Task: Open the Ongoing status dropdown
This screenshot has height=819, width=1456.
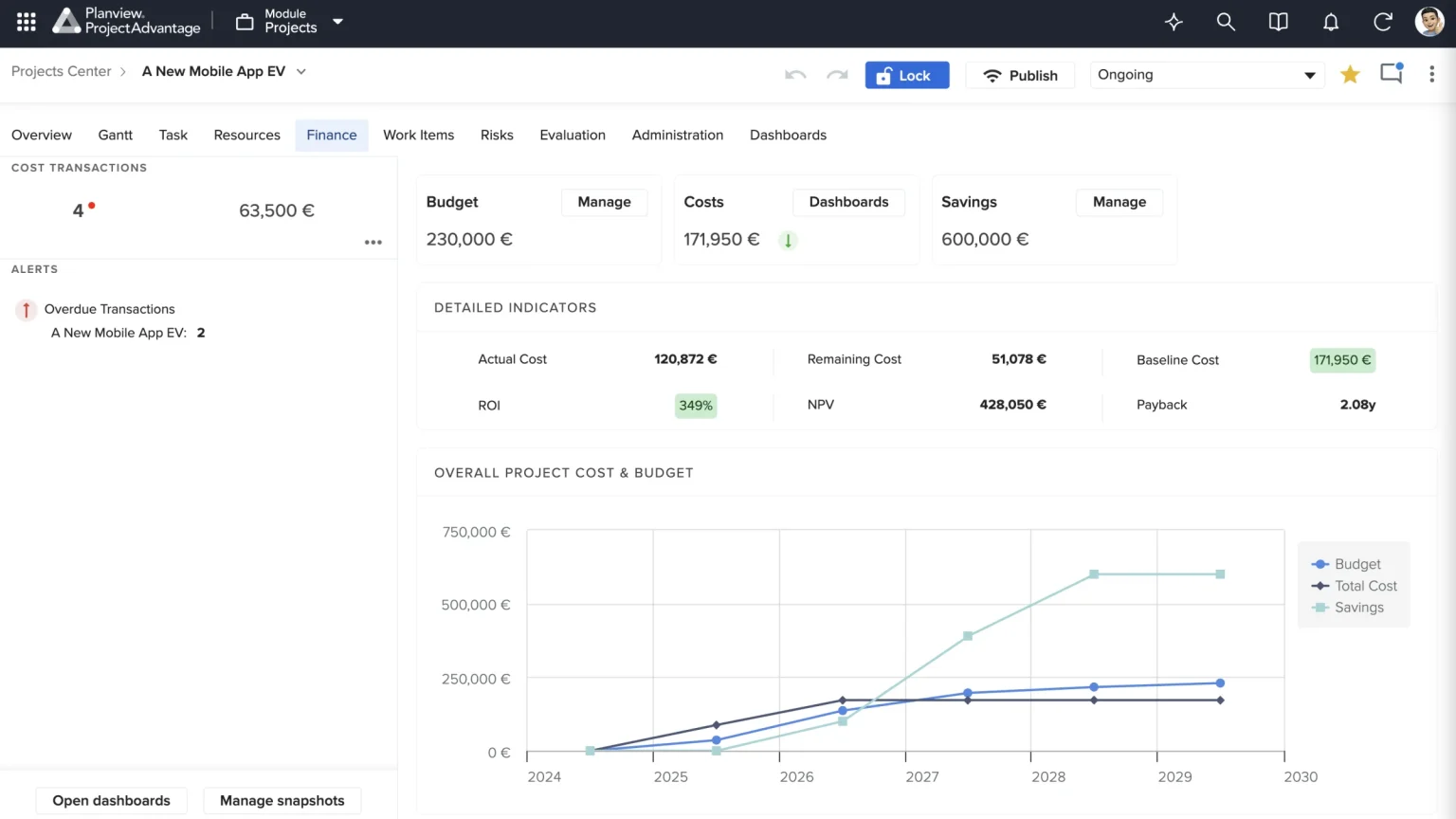Action: tap(1206, 75)
